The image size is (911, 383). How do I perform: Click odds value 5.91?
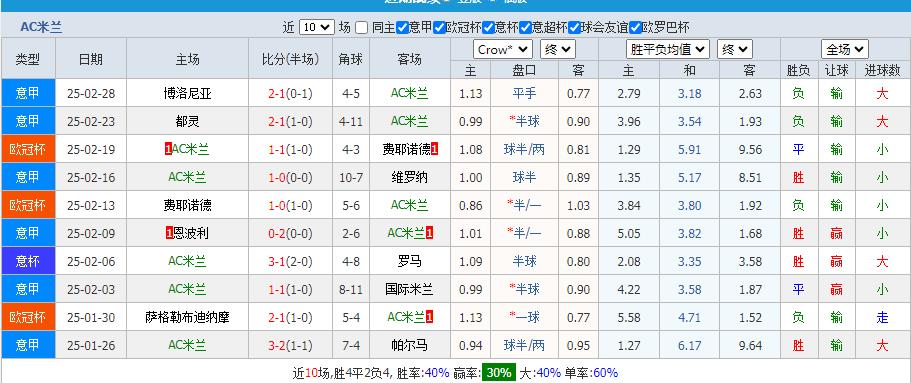coord(689,149)
